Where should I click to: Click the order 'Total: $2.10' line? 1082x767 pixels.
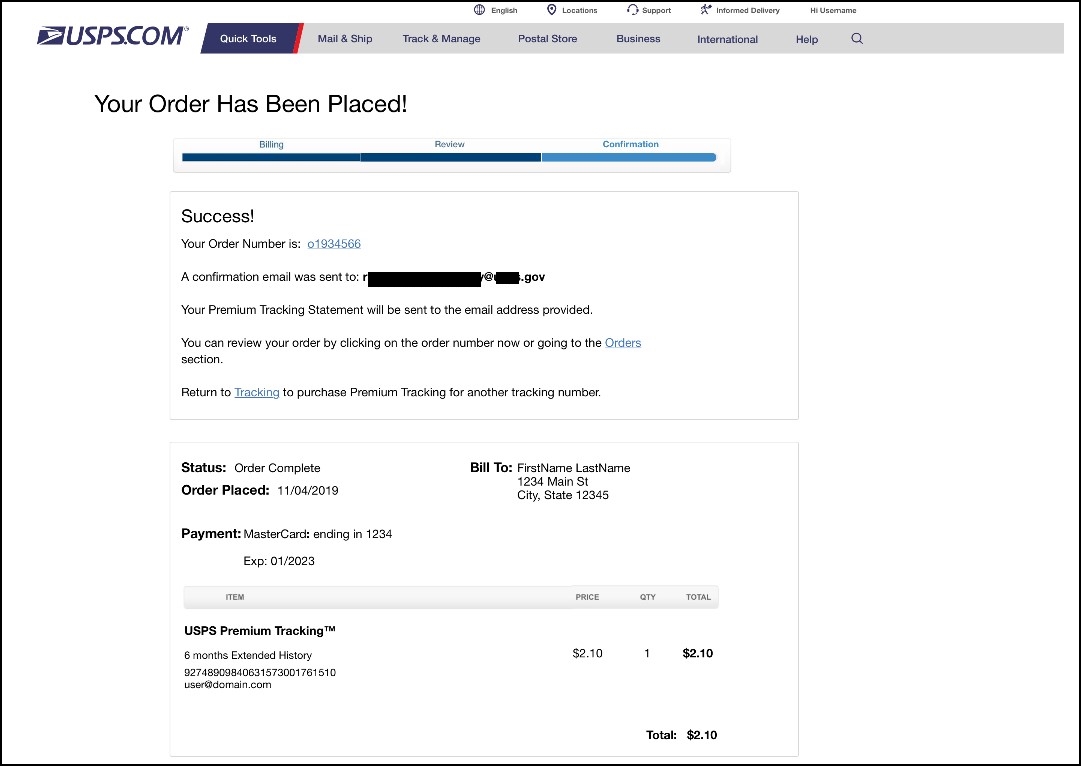coord(682,735)
